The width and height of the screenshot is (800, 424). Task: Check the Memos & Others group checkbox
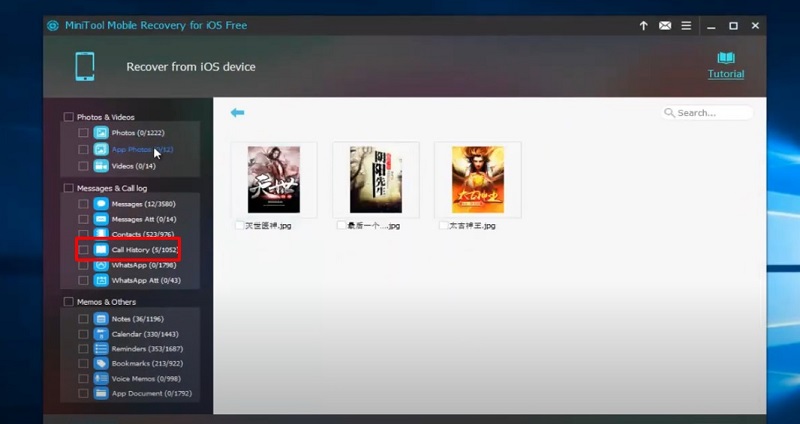click(69, 302)
